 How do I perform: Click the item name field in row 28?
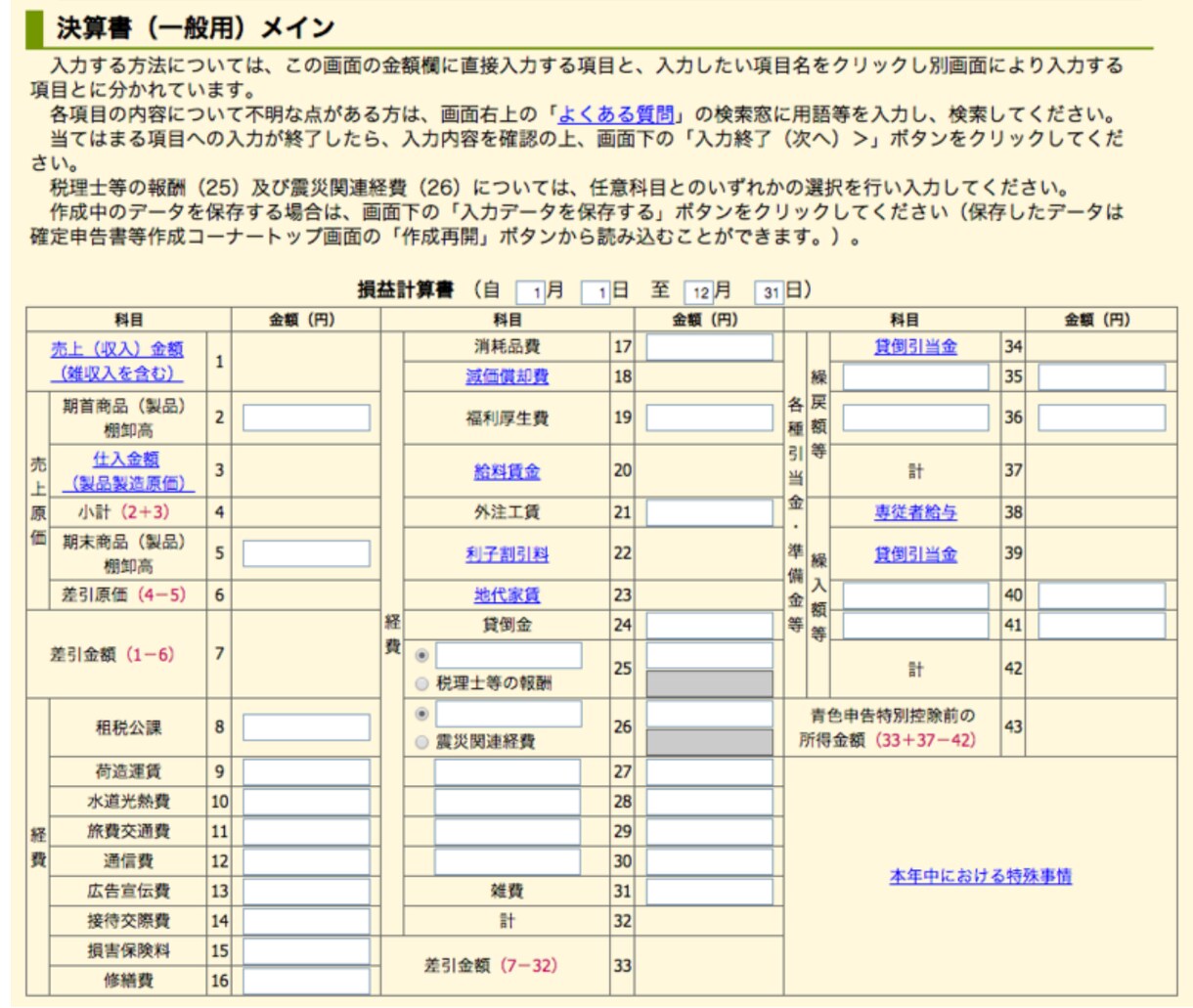click(x=507, y=802)
